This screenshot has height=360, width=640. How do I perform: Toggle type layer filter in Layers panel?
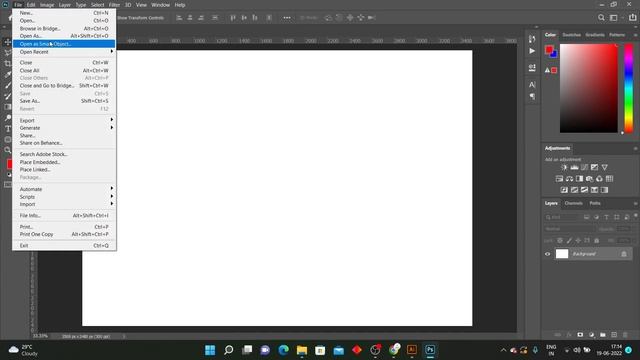tap(607, 217)
